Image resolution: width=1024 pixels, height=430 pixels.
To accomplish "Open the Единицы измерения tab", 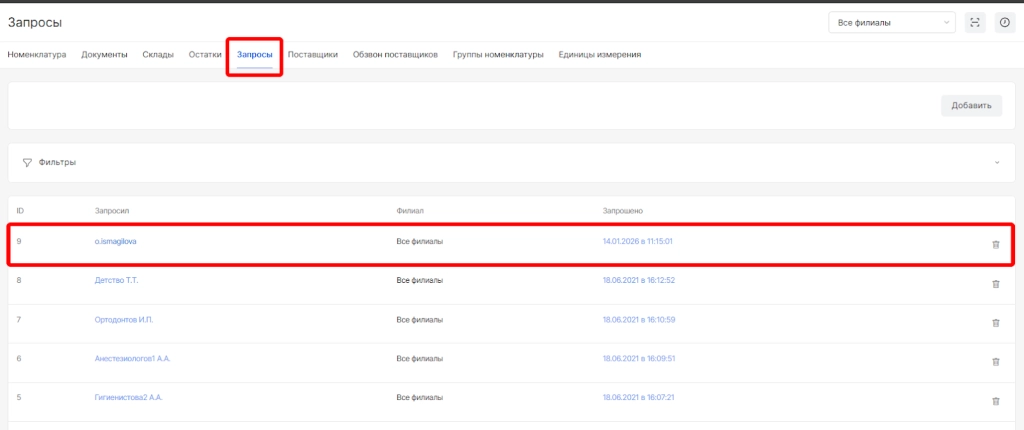I will [600, 54].
